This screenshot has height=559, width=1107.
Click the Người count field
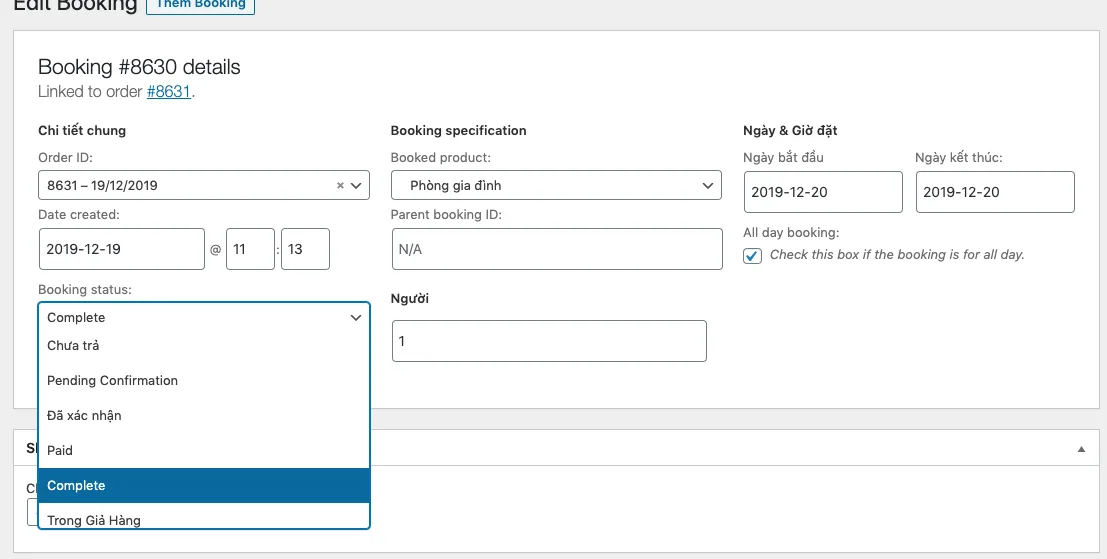(549, 341)
